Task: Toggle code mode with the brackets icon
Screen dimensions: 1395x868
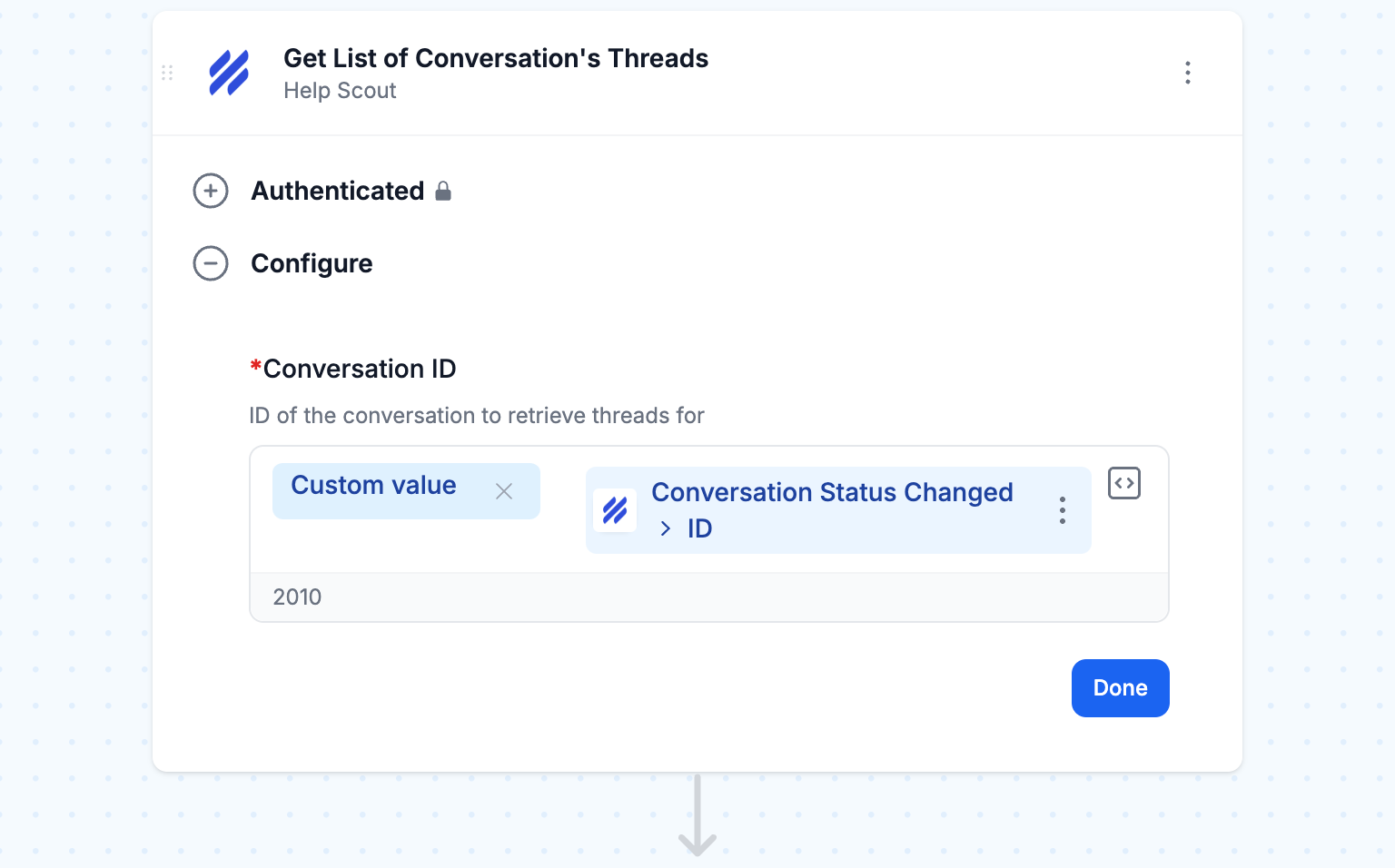Action: 1124,483
